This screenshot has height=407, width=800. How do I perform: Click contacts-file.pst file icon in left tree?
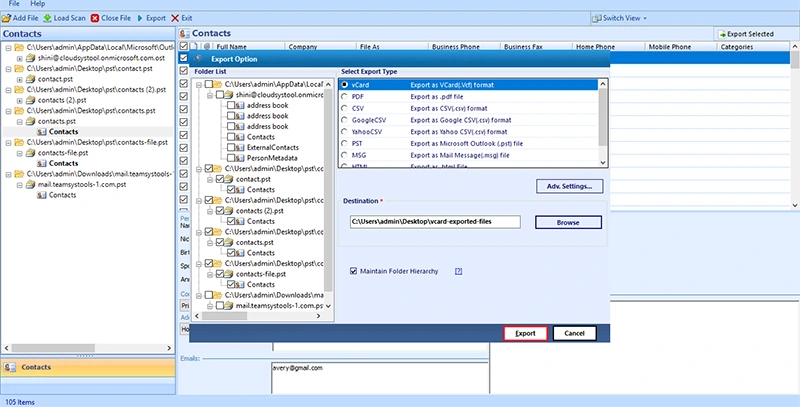(x=30, y=153)
